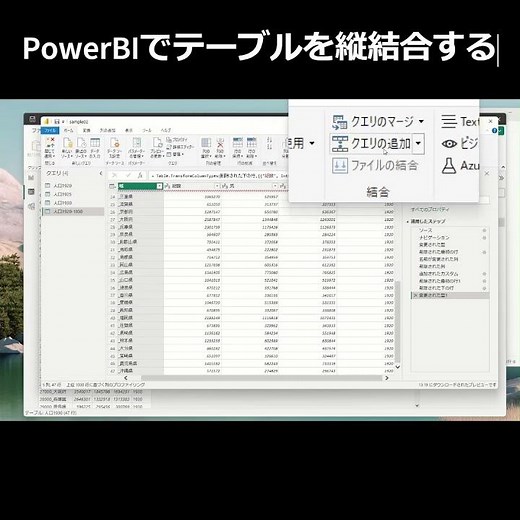Select the 人口1925 query

73,194
